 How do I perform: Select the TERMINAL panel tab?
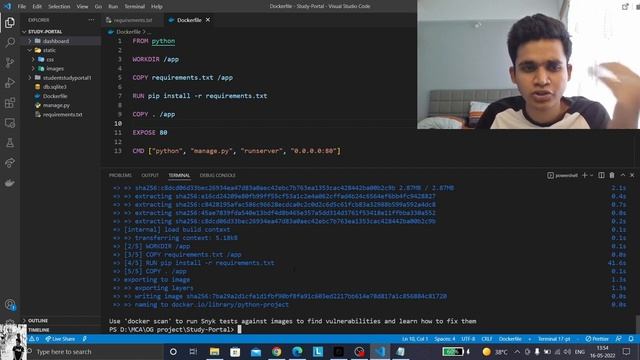pos(179,175)
